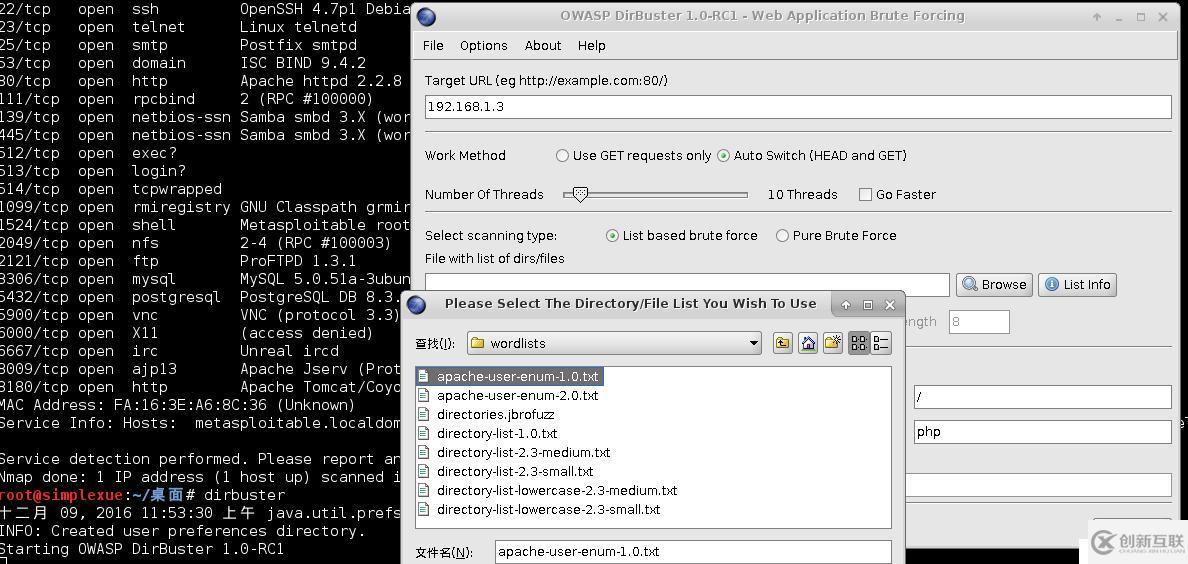Click the file extension field containing php
The height and width of the screenshot is (564, 1188).
(x=1043, y=432)
